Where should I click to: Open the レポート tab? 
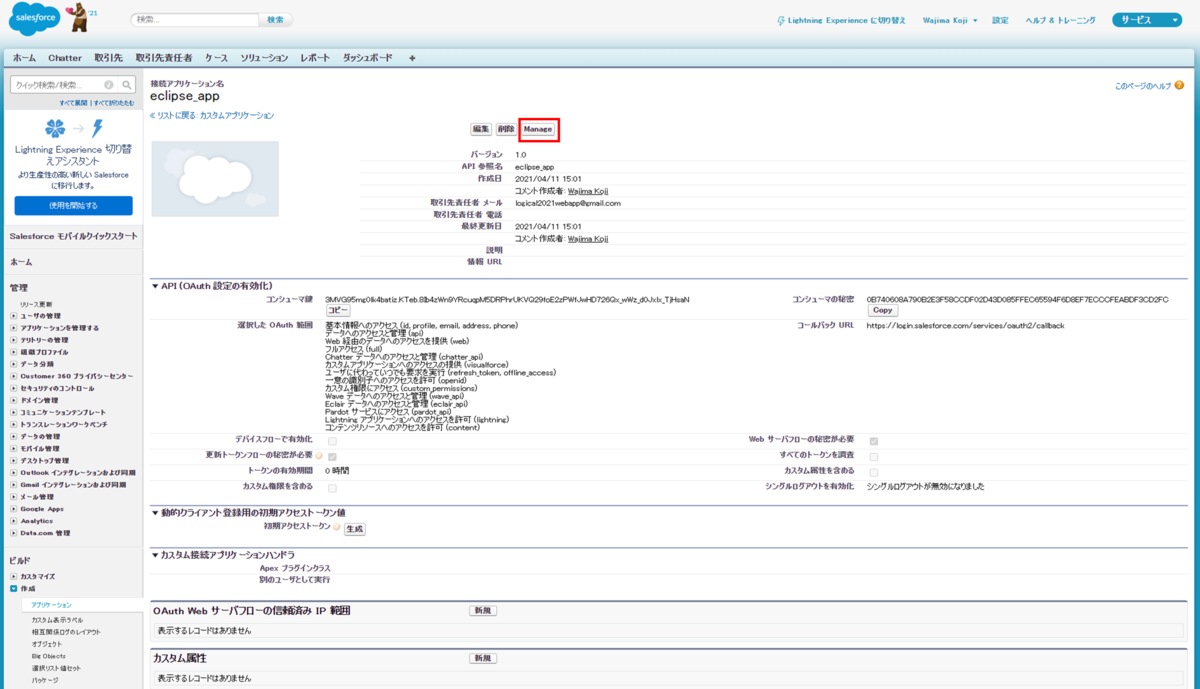[x=315, y=58]
